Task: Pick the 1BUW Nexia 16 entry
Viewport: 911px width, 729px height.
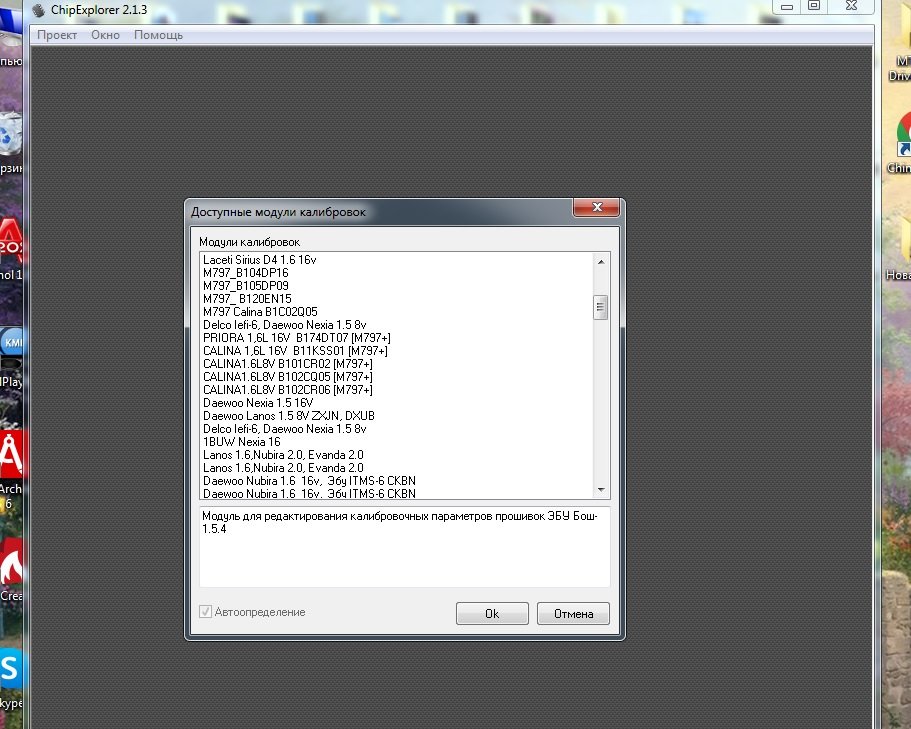Action: click(241, 442)
